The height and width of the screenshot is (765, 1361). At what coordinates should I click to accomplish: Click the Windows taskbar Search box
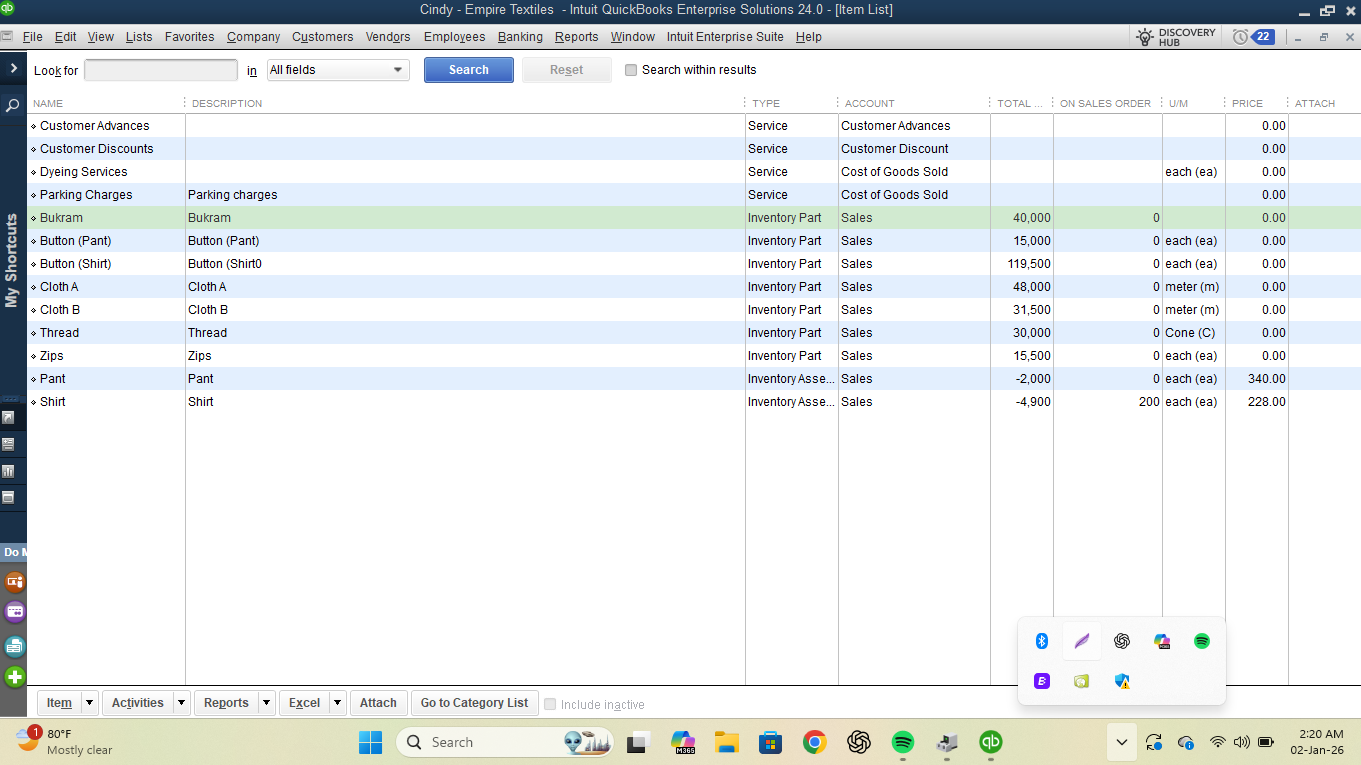[x=505, y=742]
